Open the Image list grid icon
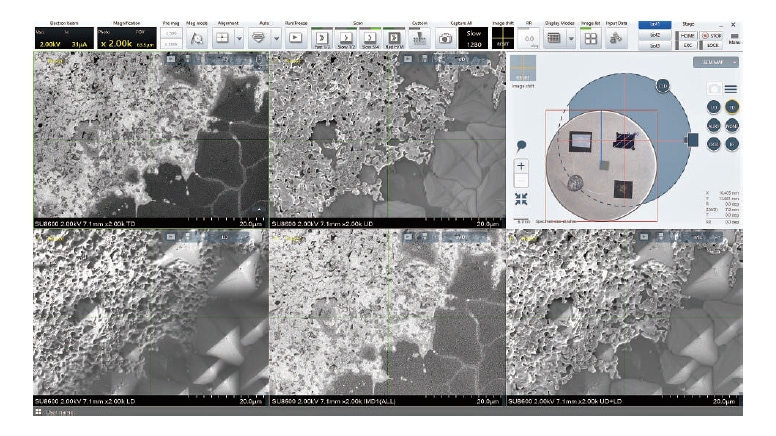The width and height of the screenshot is (776, 436). (591, 37)
